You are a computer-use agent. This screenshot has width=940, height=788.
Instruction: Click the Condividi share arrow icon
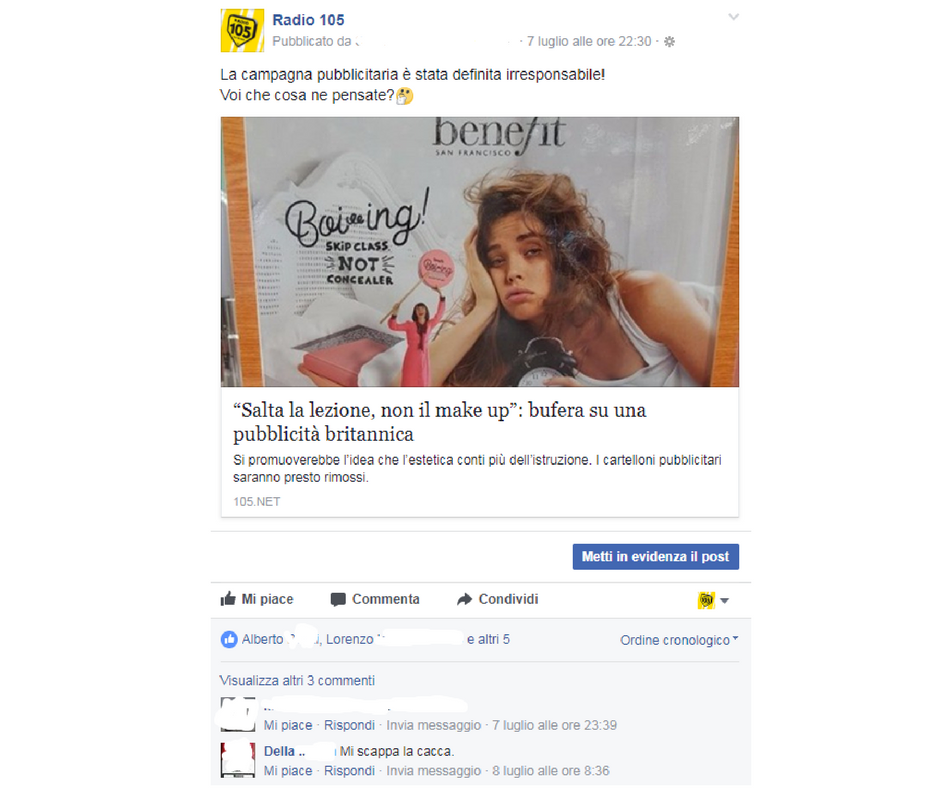465,599
